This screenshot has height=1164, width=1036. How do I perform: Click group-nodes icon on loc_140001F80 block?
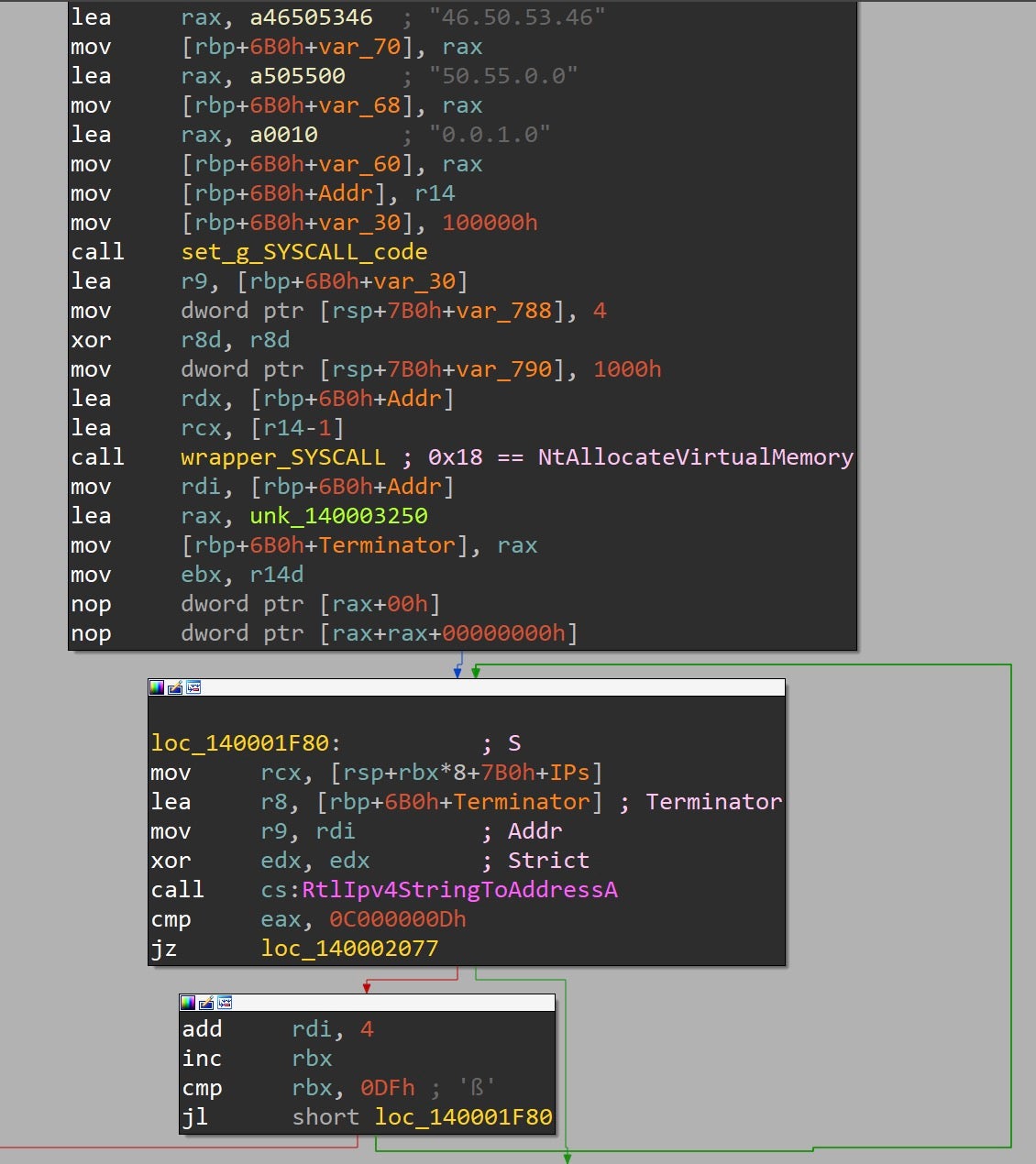coord(193,687)
